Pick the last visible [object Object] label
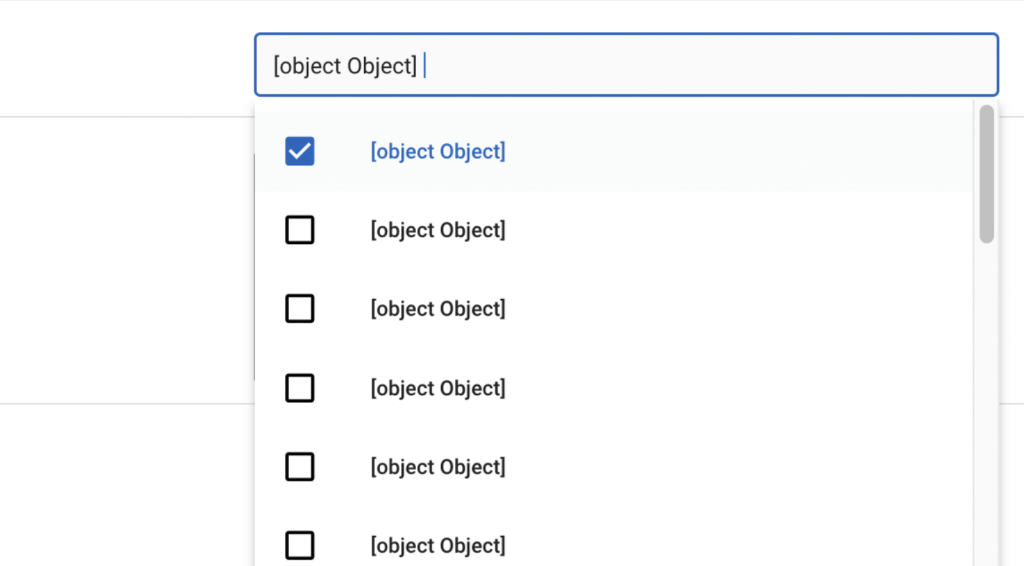The height and width of the screenshot is (566, 1024). [x=438, y=545]
